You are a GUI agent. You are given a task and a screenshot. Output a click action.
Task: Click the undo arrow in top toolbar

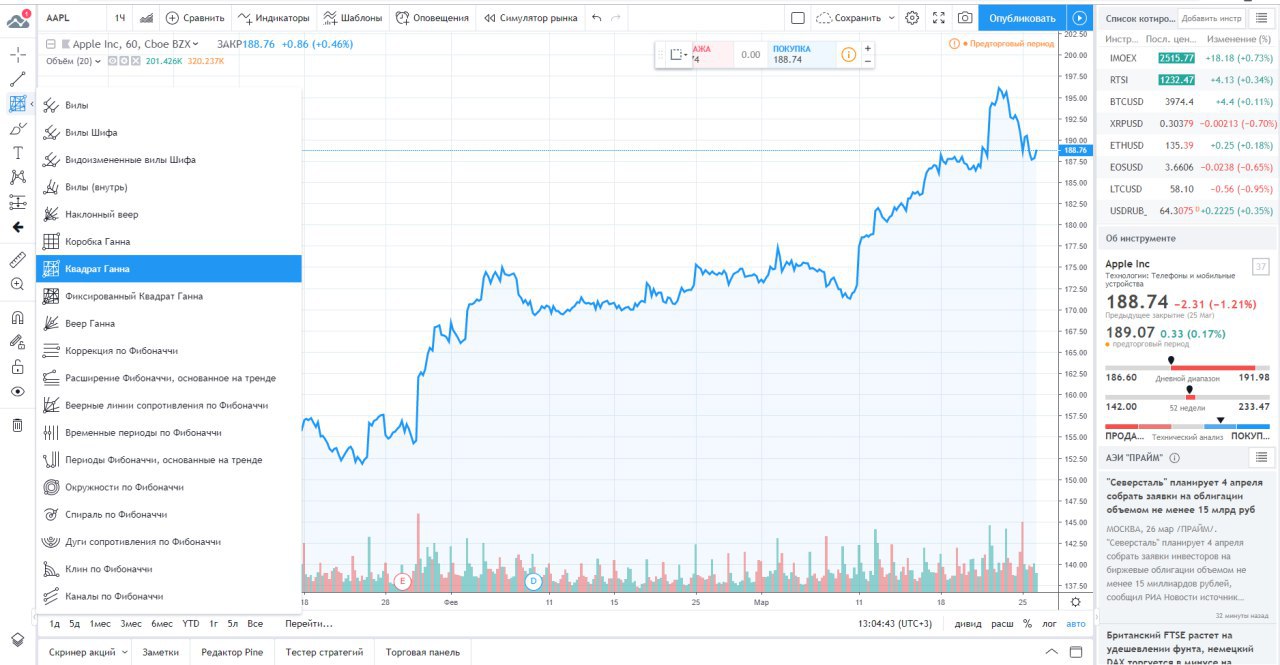[x=597, y=18]
